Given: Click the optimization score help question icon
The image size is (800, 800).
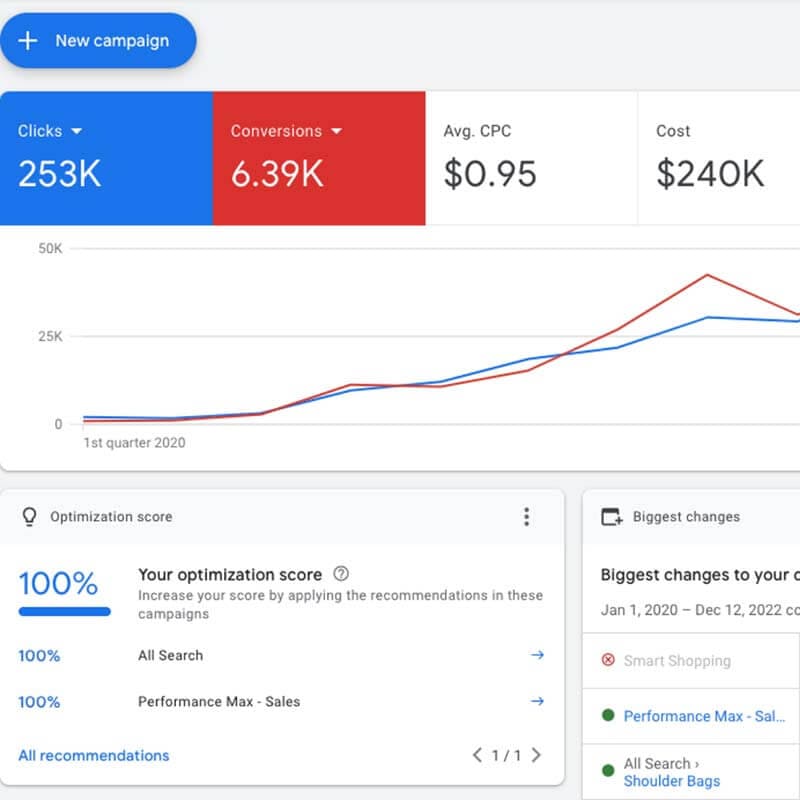Looking at the screenshot, I should click(341, 574).
